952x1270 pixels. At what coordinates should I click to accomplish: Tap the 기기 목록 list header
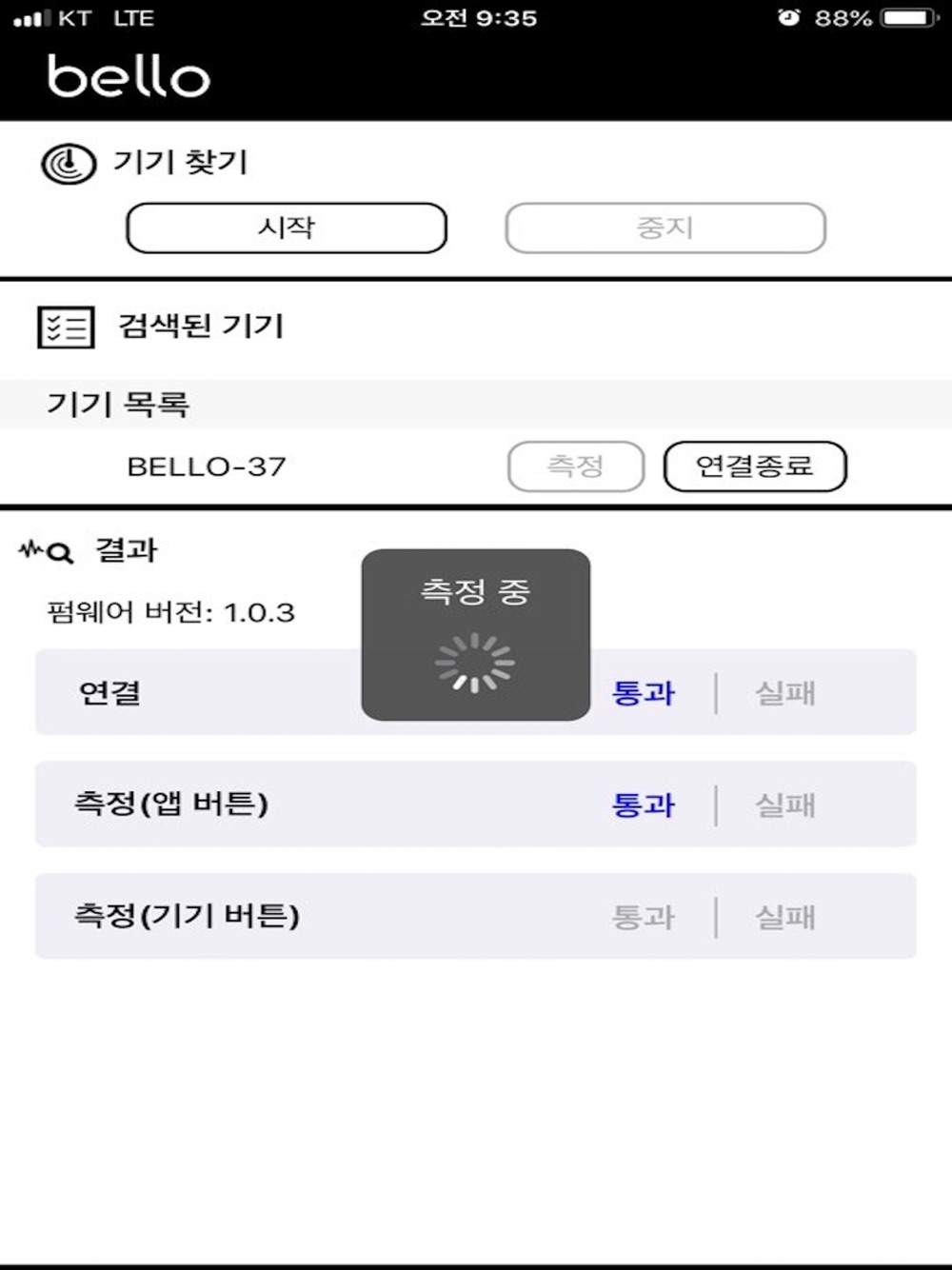point(476,404)
